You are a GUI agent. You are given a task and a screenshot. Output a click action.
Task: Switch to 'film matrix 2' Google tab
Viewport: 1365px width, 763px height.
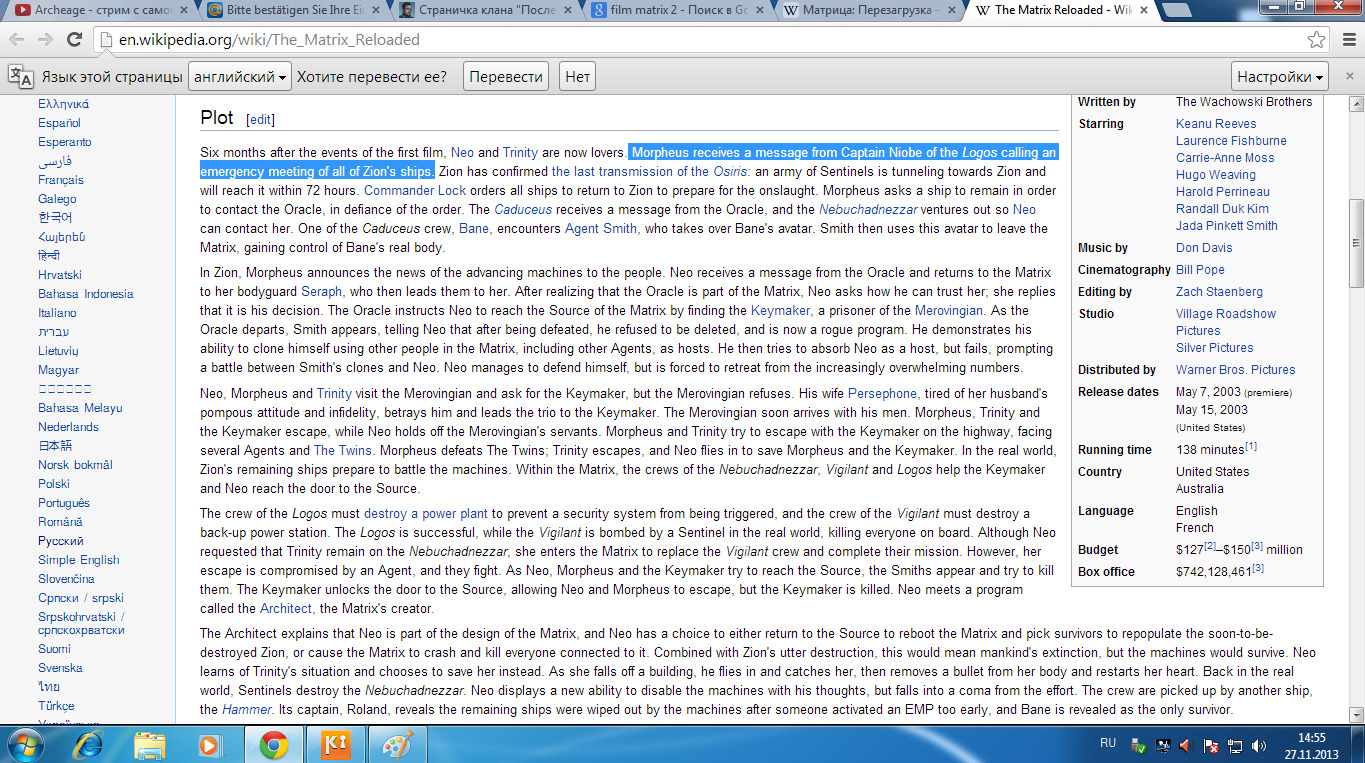tap(676, 10)
